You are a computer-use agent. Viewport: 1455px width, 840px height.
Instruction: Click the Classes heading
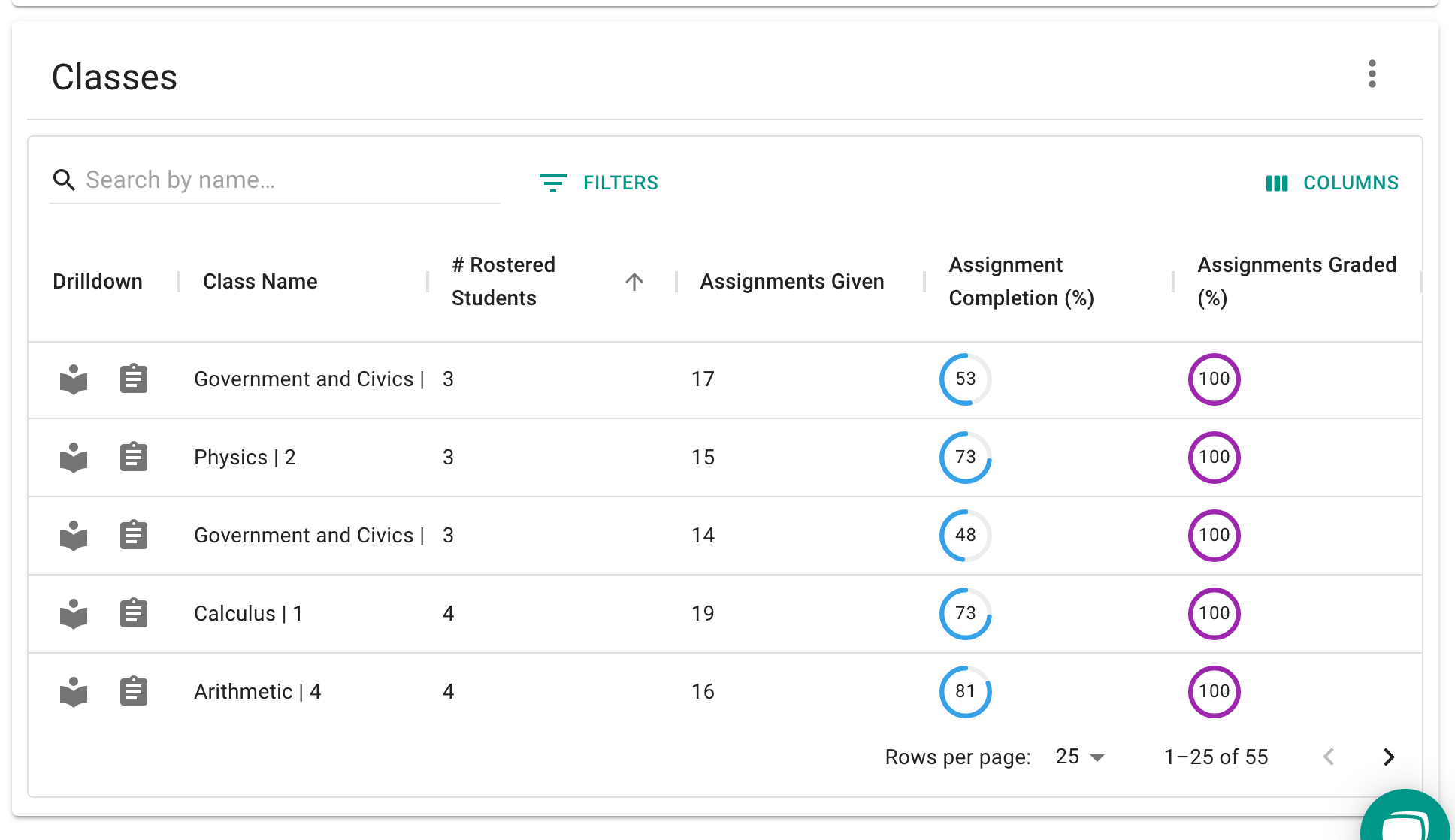[114, 77]
